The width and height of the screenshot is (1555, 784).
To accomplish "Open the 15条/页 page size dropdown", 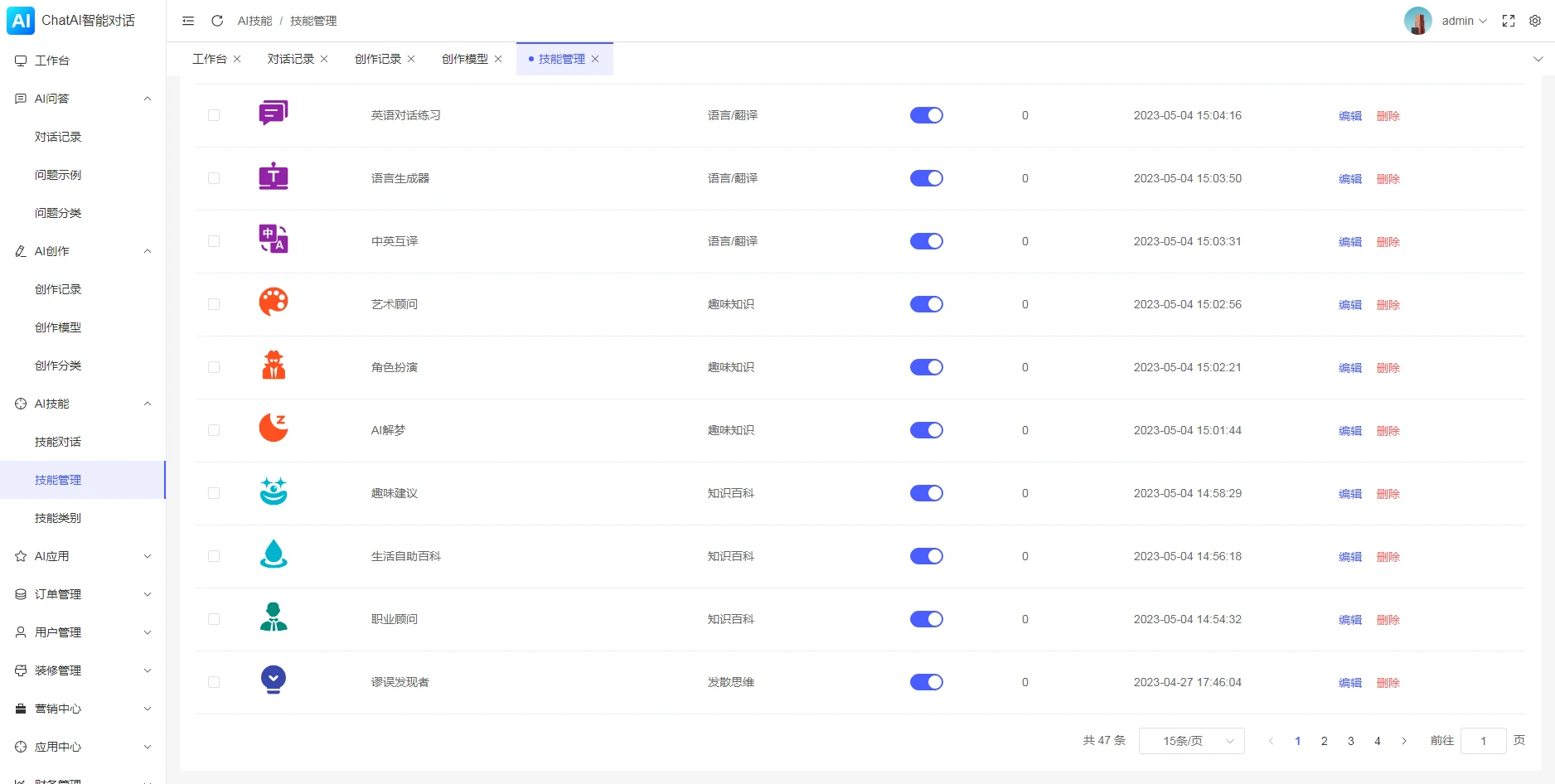I will tap(1191, 740).
